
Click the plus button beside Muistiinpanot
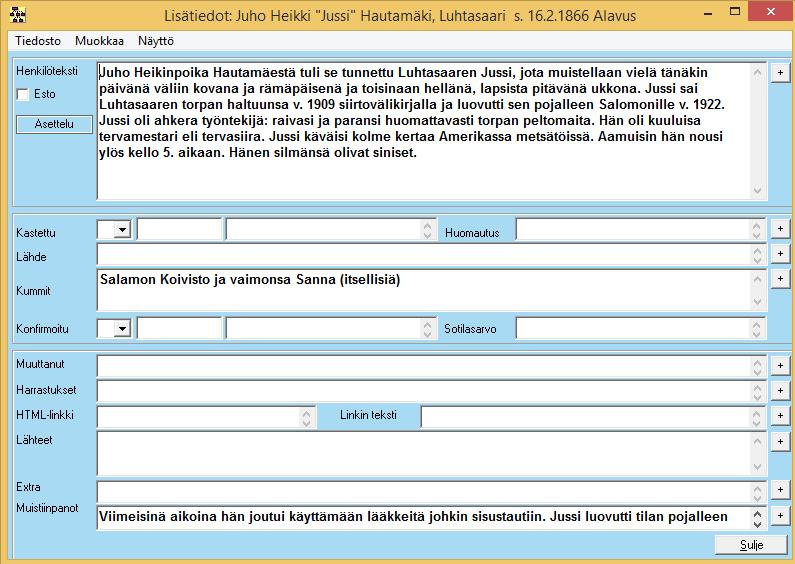pyautogui.click(x=780, y=515)
